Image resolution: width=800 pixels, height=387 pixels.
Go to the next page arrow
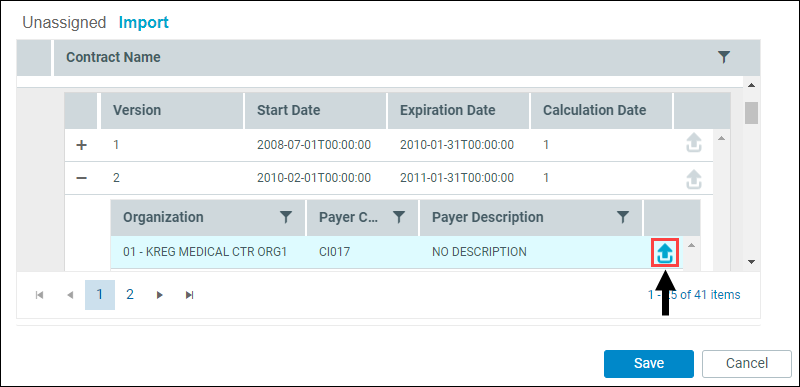pyautogui.click(x=160, y=295)
